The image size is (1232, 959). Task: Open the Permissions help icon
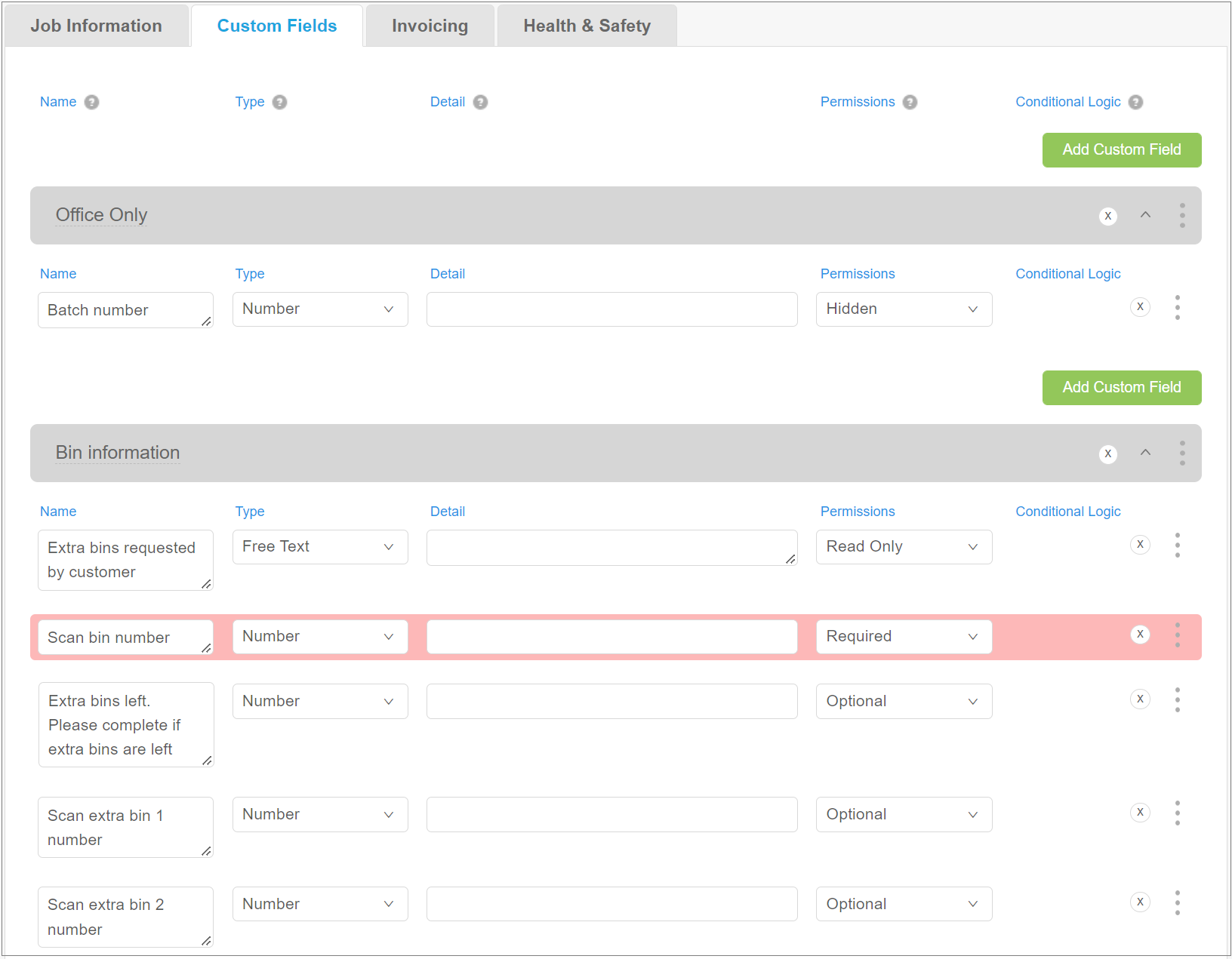910,102
